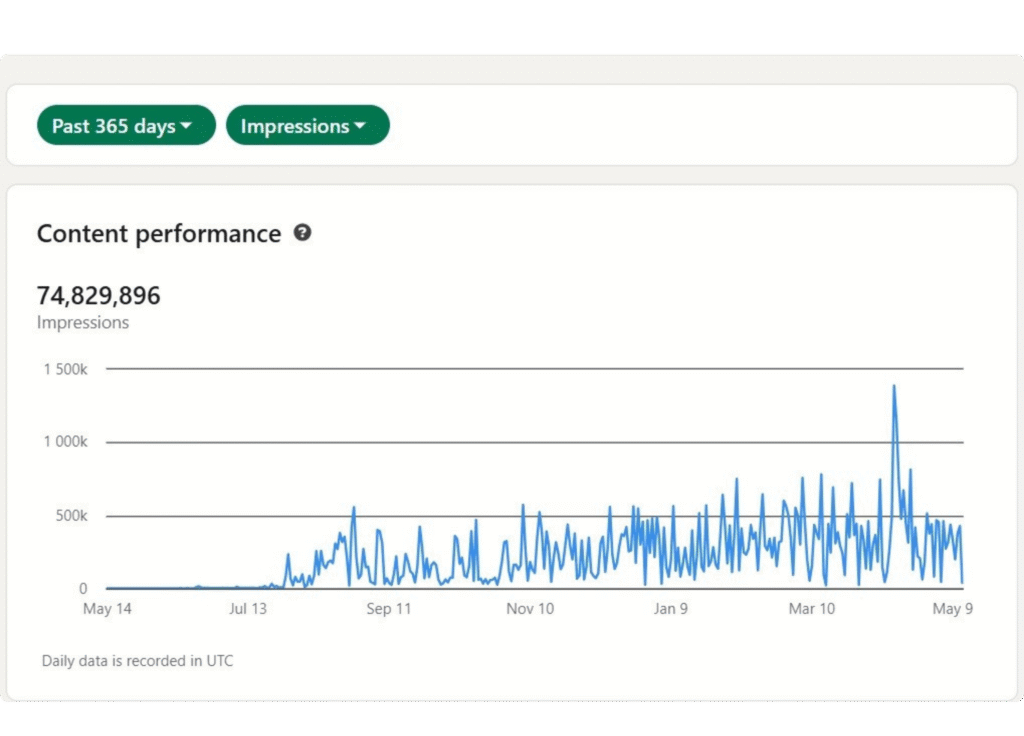Click the help icon beside Content performance

[x=302, y=233]
